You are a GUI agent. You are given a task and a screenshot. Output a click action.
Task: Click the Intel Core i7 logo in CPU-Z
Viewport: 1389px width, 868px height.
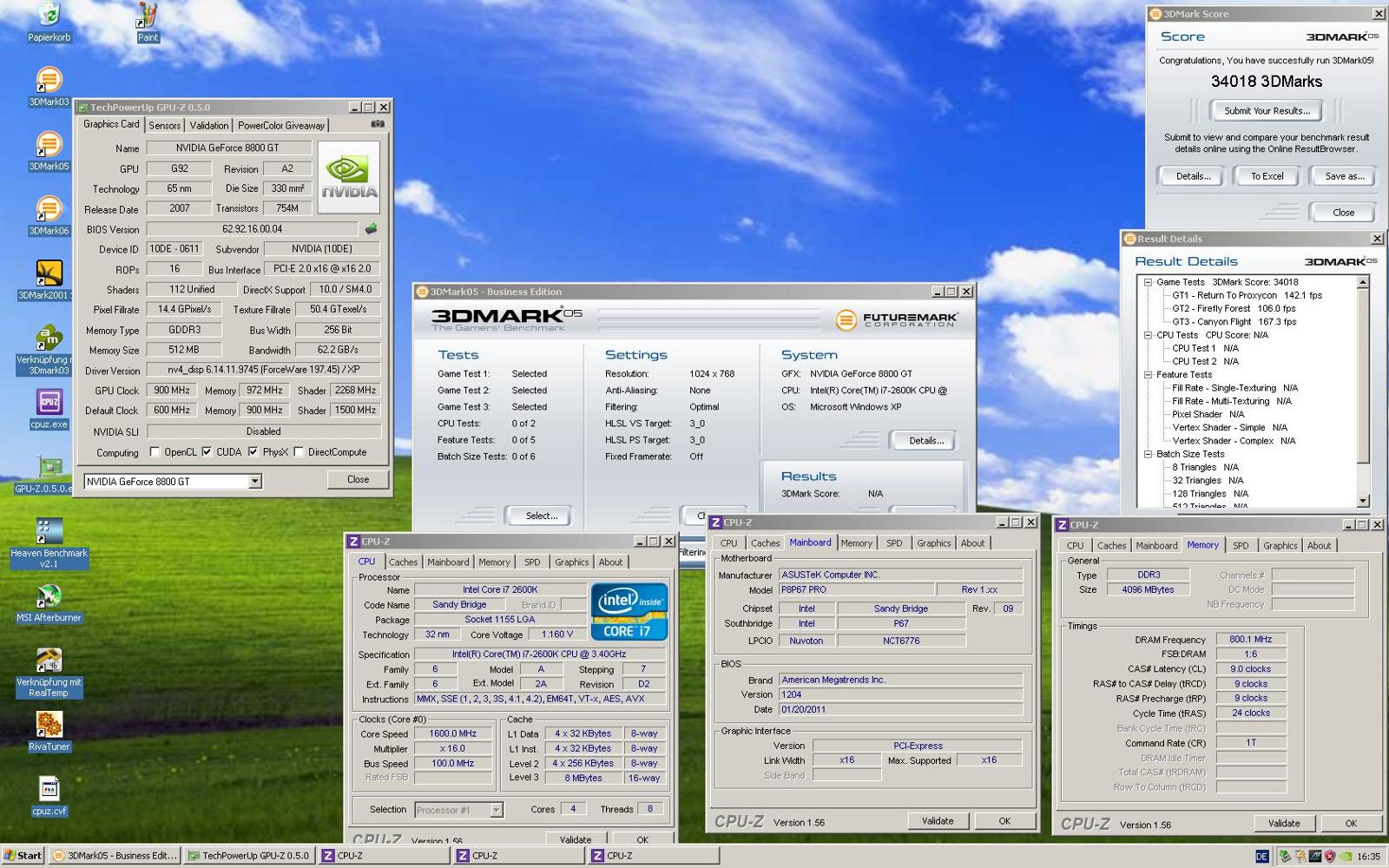point(629,611)
